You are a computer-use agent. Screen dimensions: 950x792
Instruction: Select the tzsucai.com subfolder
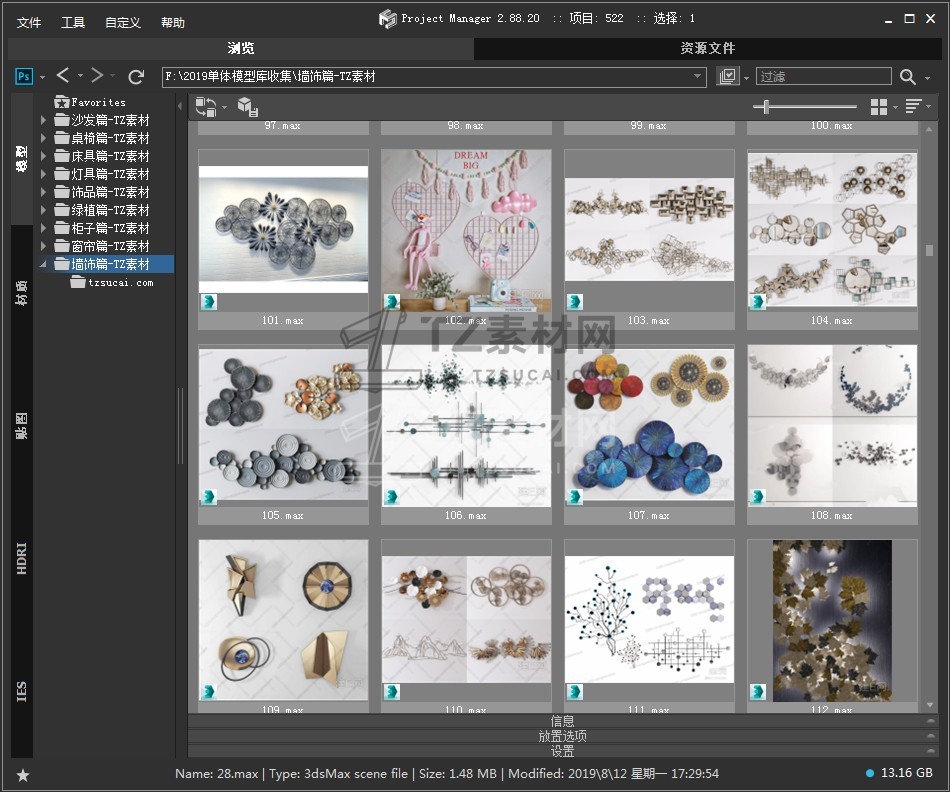(x=120, y=283)
